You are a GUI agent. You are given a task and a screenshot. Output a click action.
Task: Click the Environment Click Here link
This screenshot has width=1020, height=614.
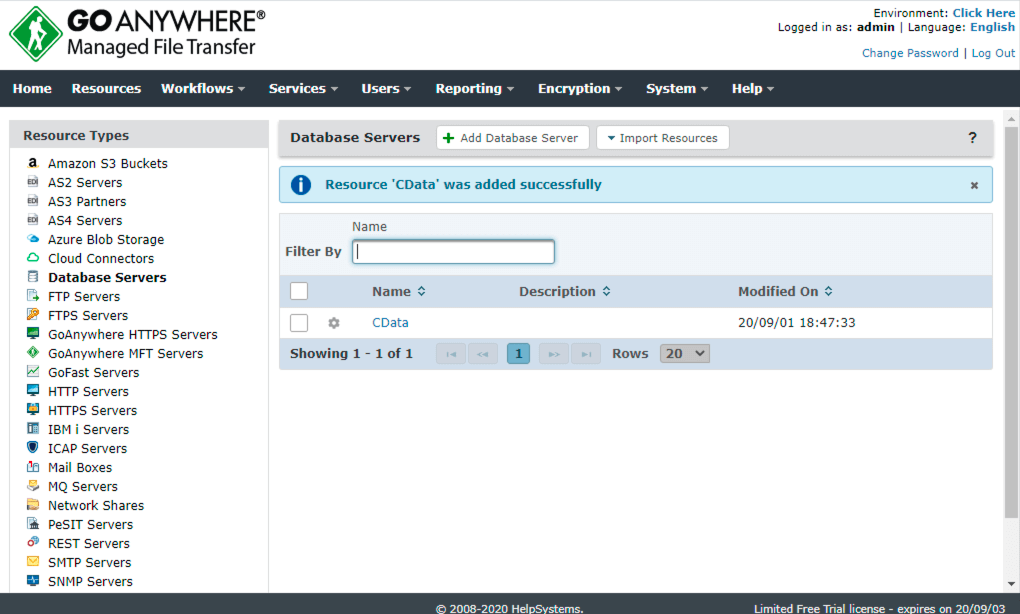[x=984, y=13]
